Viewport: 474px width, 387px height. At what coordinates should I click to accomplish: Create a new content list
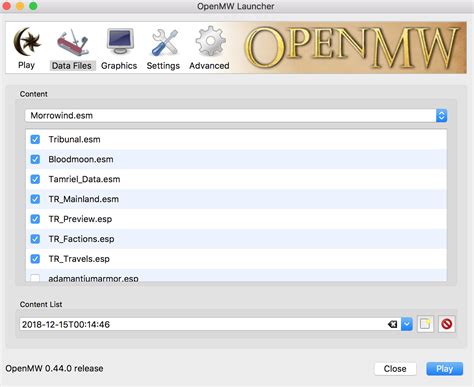pyautogui.click(x=425, y=324)
